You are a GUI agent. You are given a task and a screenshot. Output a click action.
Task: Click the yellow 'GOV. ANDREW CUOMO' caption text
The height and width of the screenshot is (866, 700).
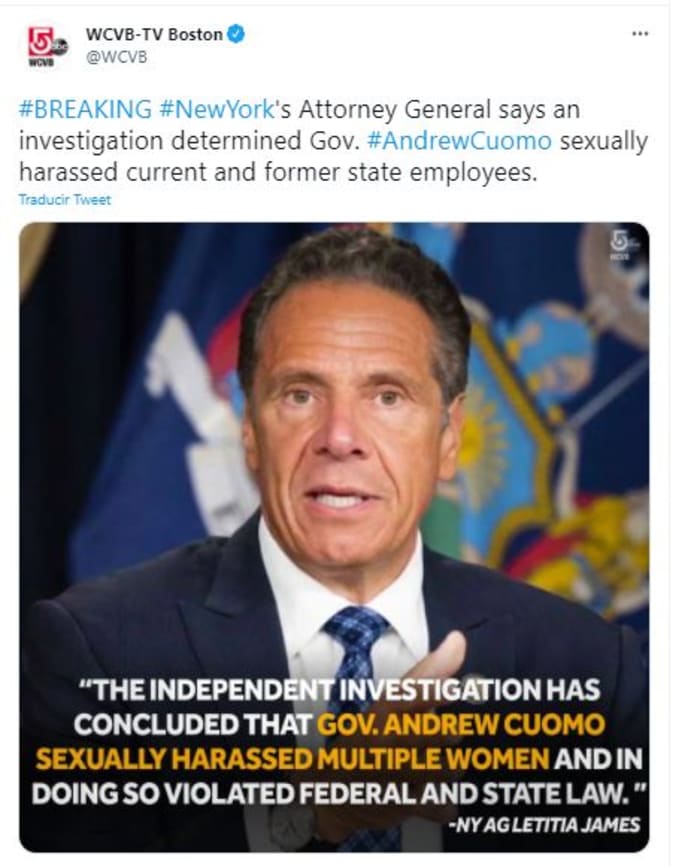tap(461, 724)
